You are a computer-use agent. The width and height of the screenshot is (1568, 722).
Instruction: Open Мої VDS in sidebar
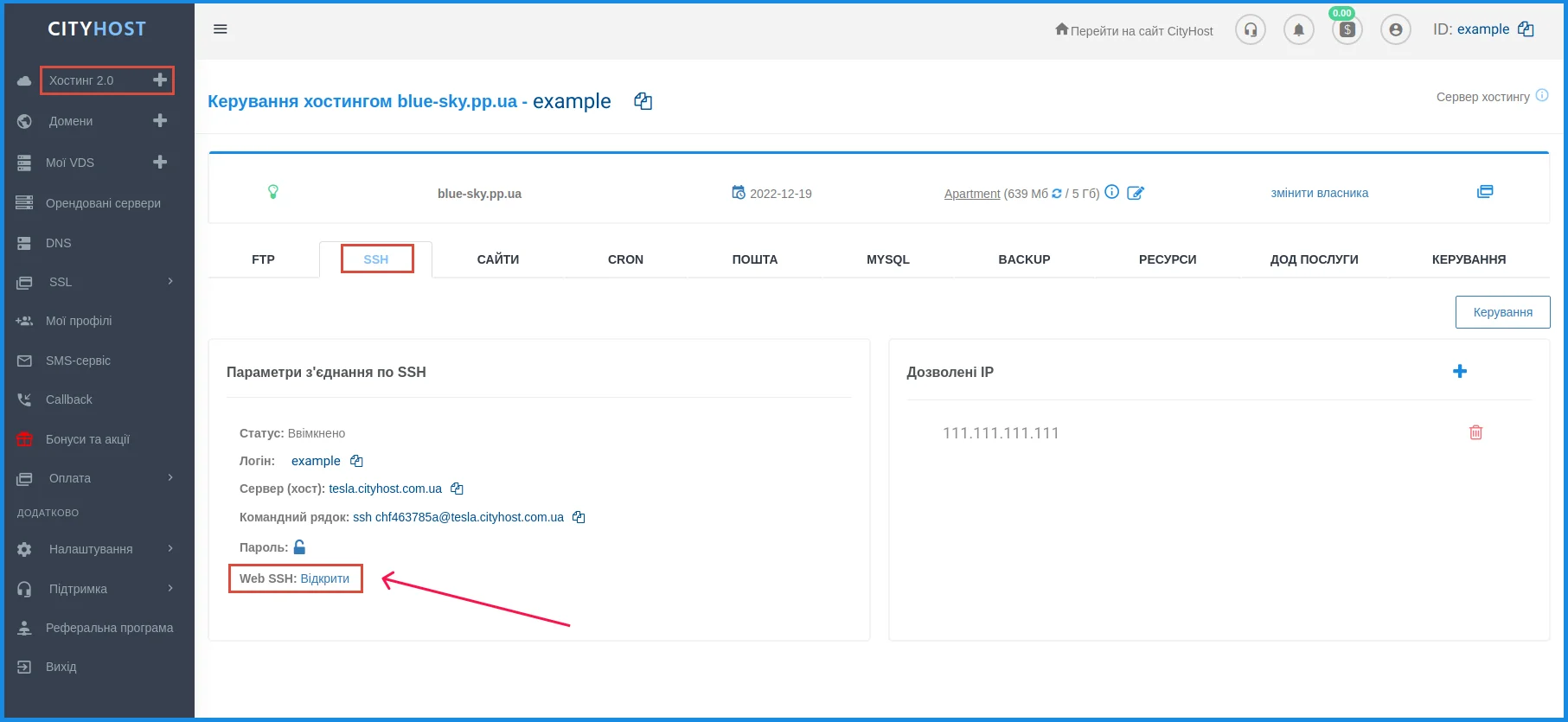tap(70, 163)
